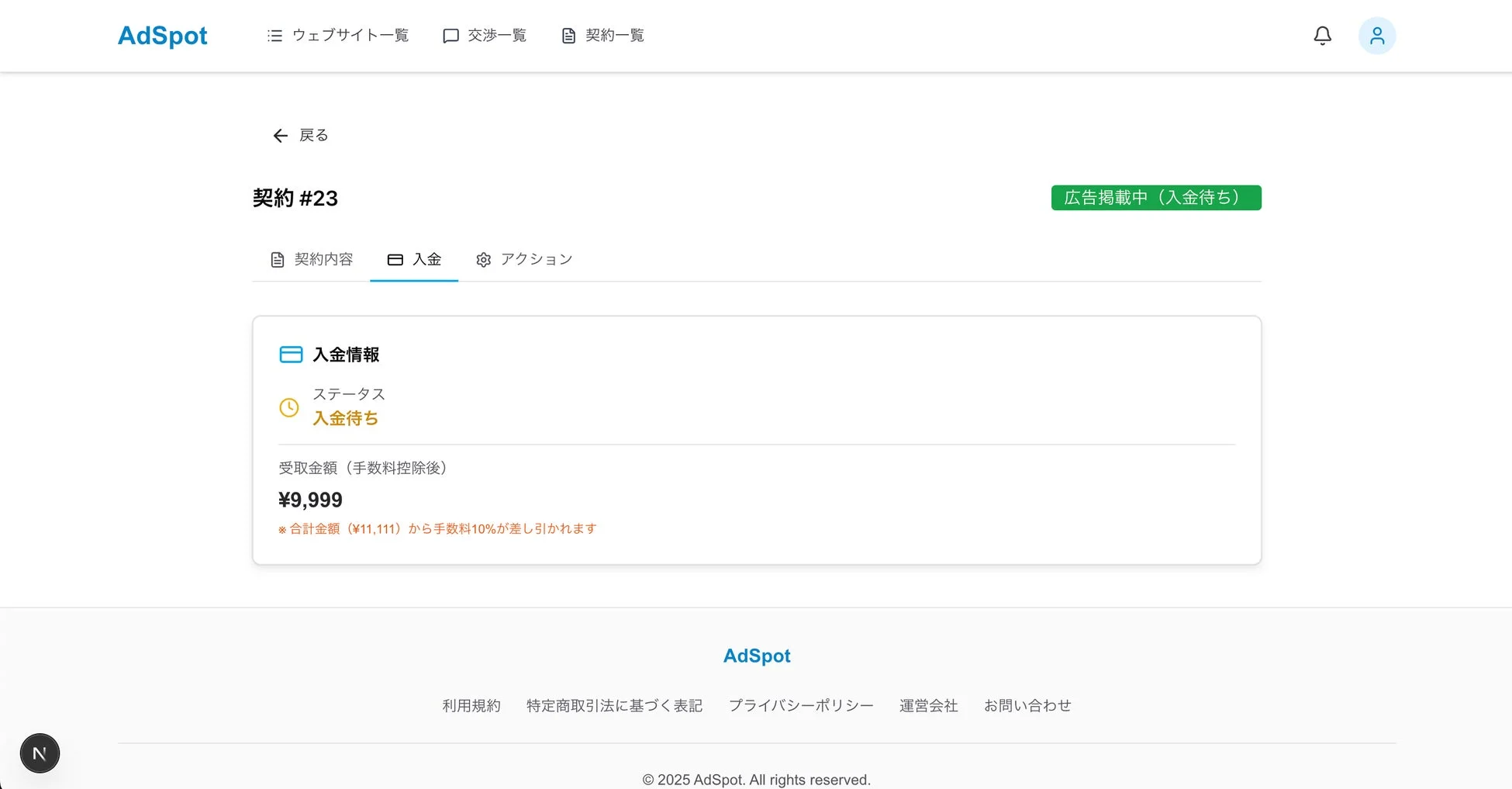
Task: Click the user profile avatar icon
Action: click(1377, 35)
